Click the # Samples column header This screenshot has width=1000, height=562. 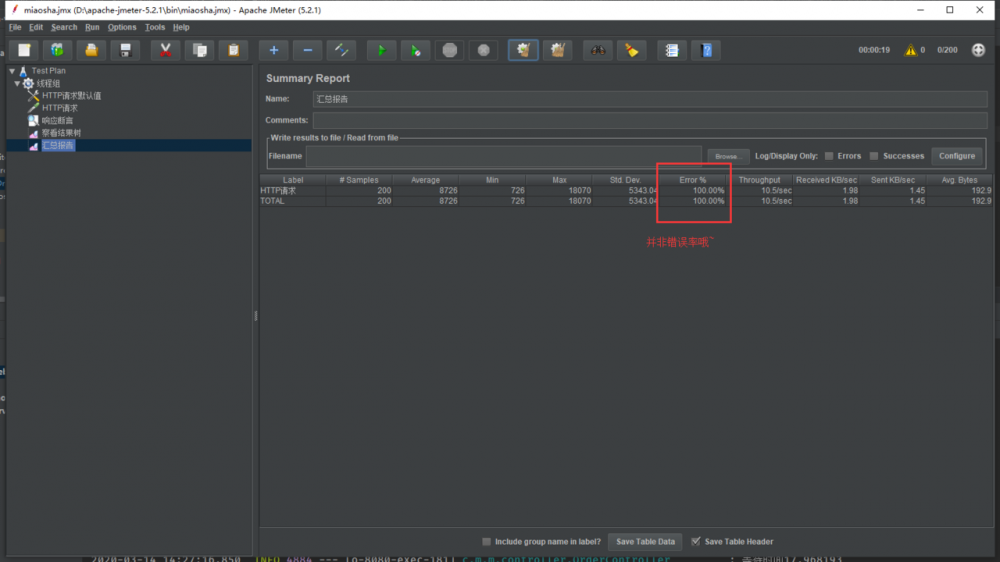point(359,180)
